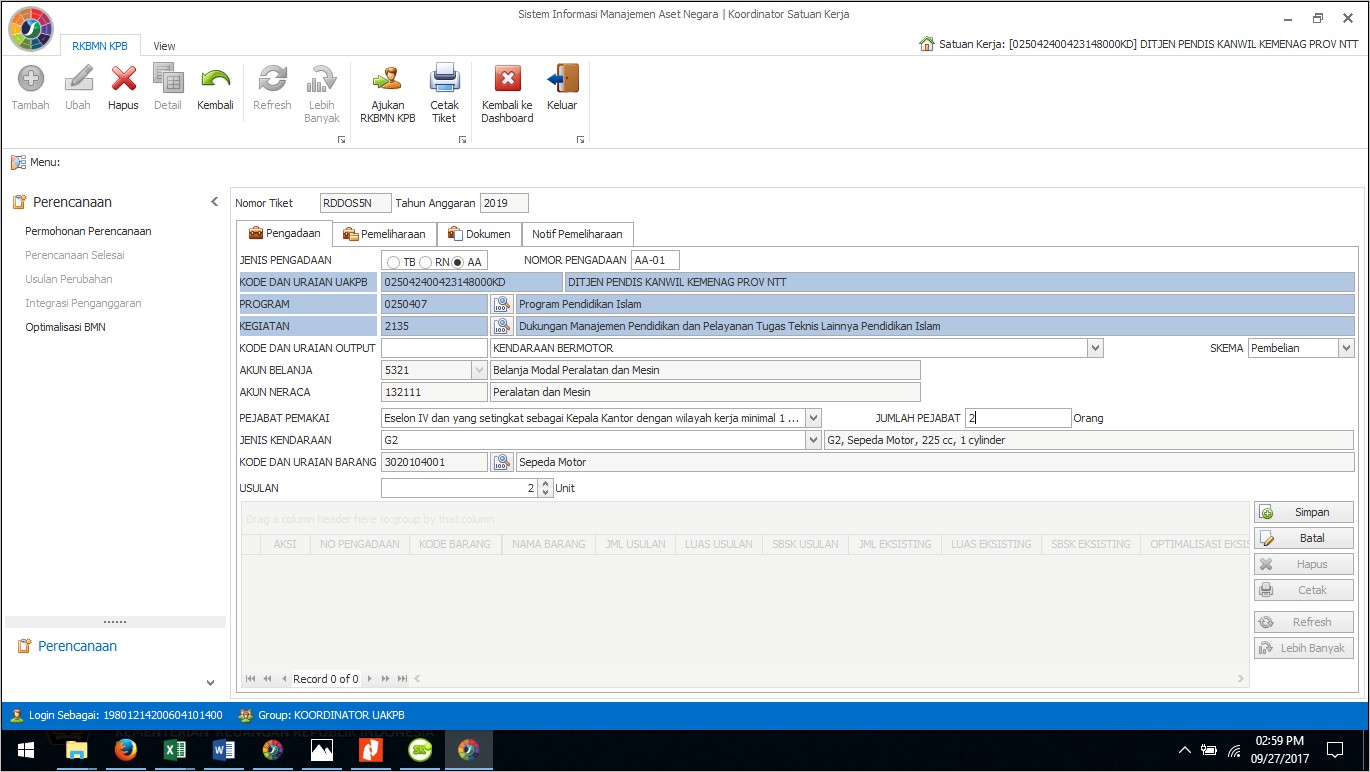Click the side-panel Cetak button
The width and height of the screenshot is (1370, 772).
(1304, 590)
